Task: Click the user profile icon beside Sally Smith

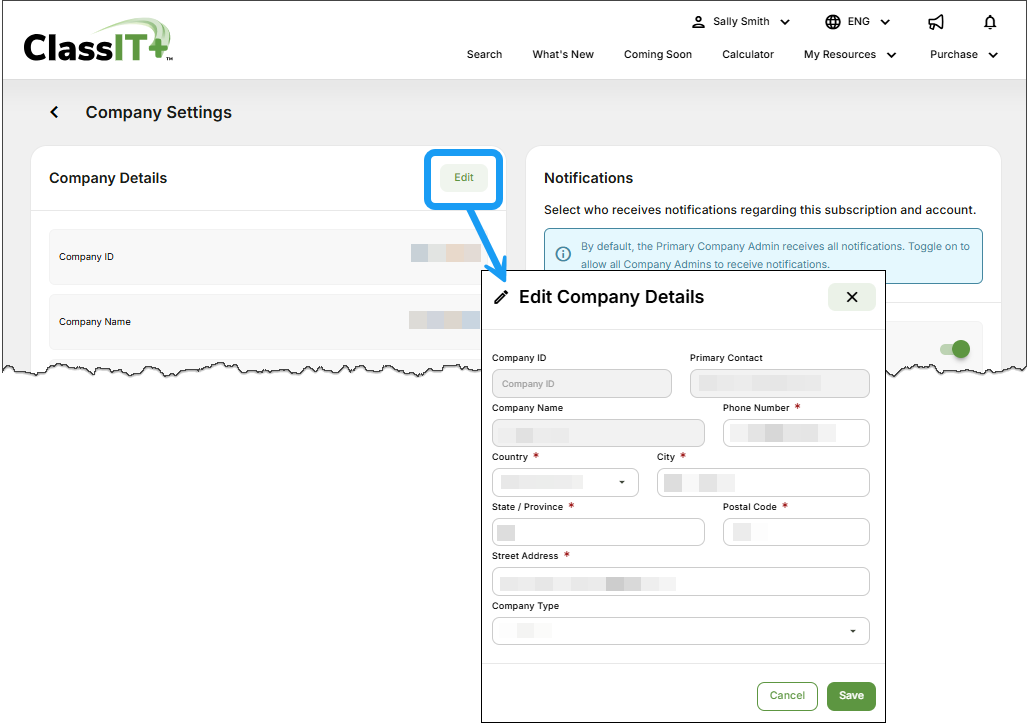Action: click(x=697, y=21)
